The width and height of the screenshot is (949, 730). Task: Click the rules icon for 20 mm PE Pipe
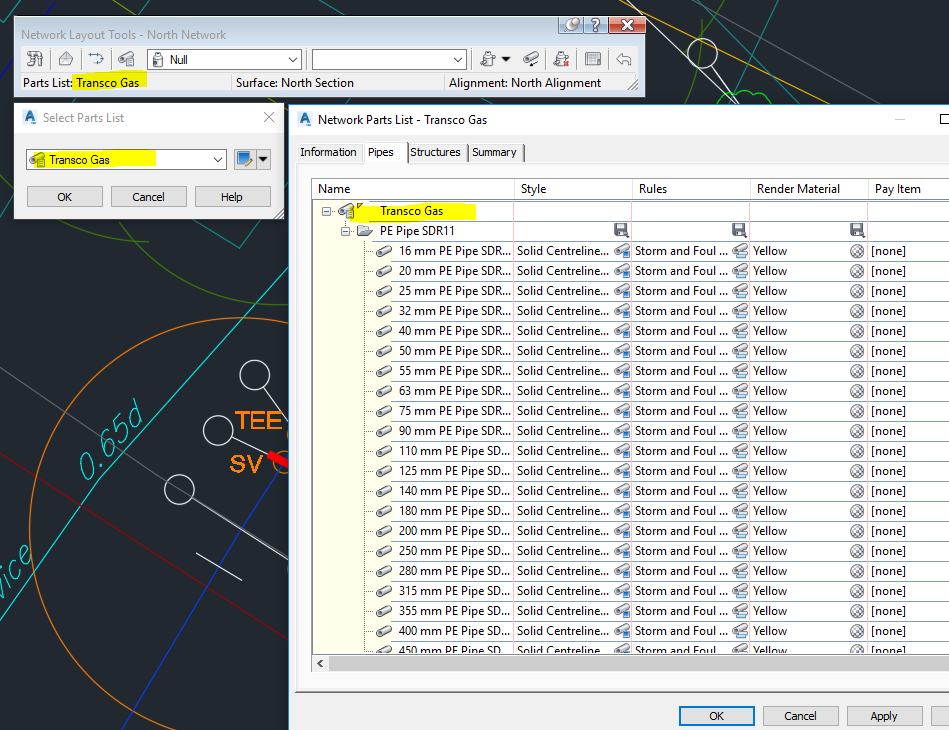click(740, 271)
